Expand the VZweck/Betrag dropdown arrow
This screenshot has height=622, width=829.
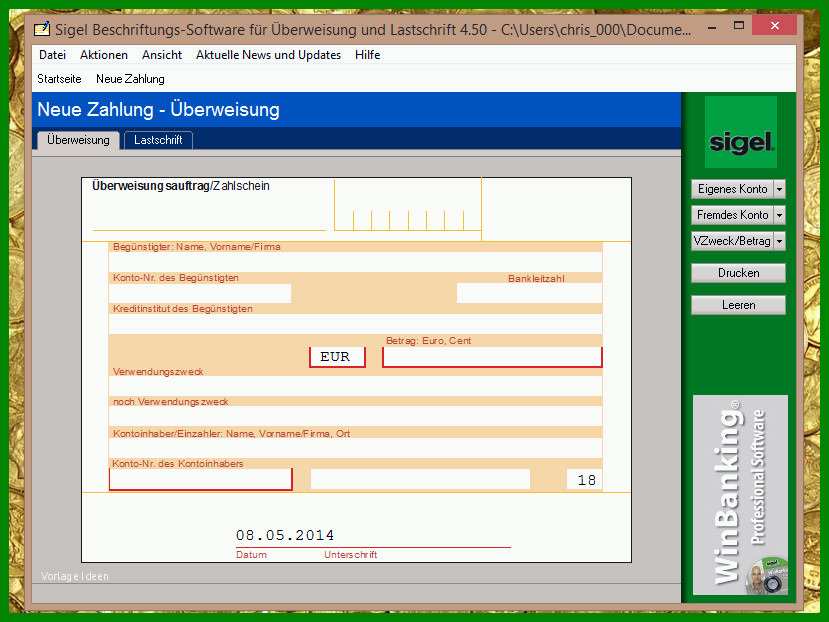tap(779, 241)
